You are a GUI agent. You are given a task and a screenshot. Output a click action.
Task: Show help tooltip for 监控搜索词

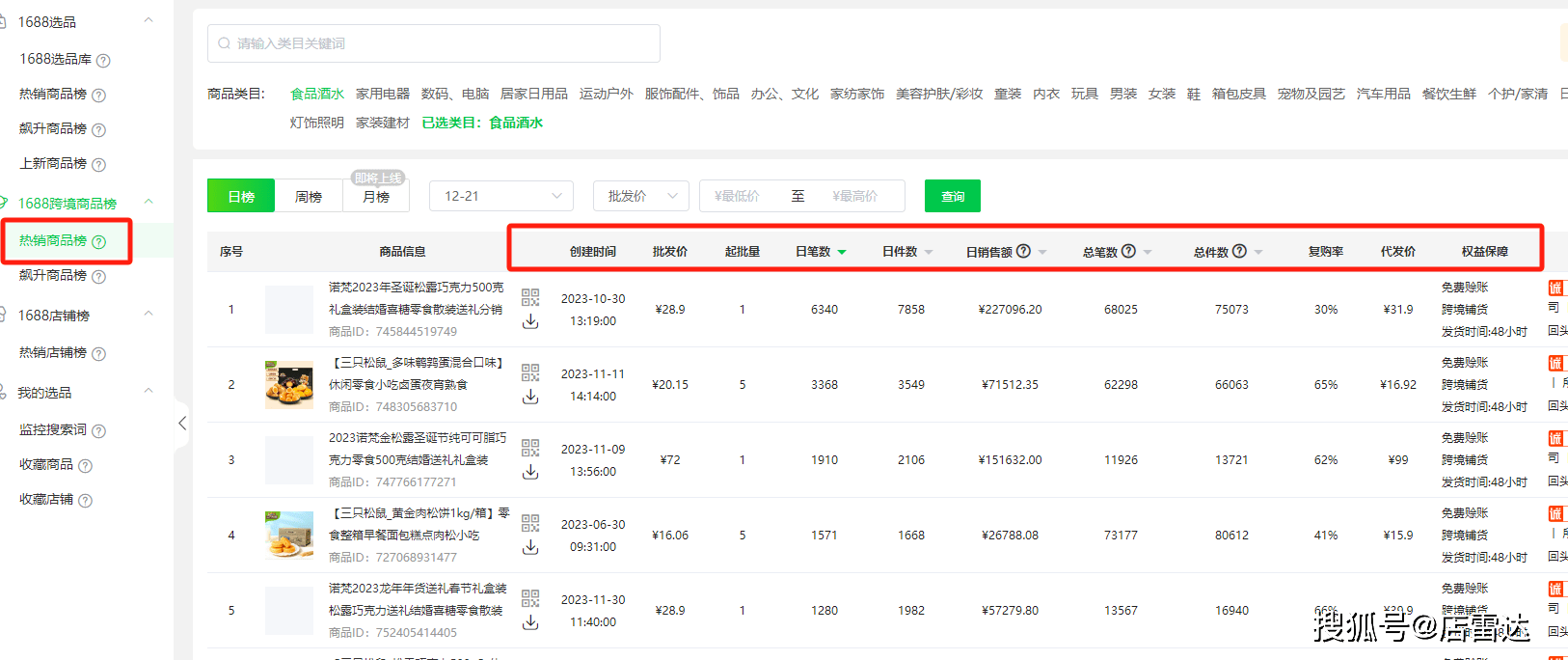99,431
